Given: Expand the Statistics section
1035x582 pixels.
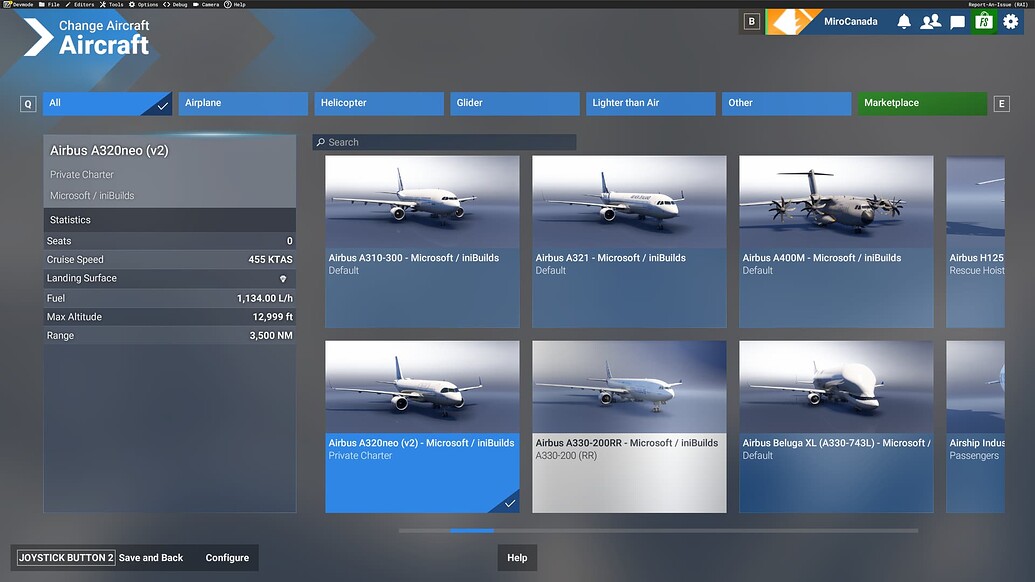Looking at the screenshot, I should (x=169, y=219).
